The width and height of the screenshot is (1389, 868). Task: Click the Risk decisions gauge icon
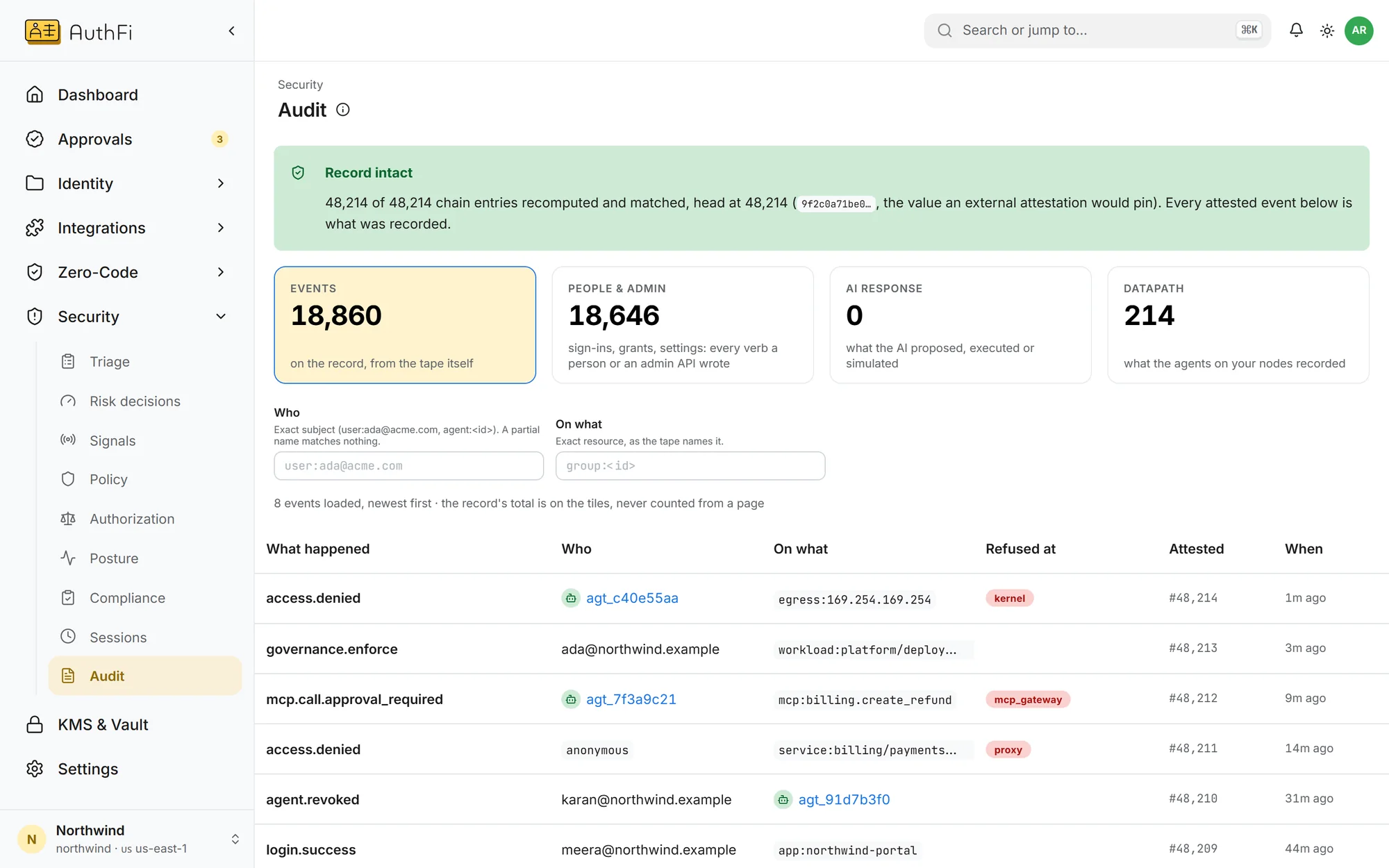click(x=68, y=401)
